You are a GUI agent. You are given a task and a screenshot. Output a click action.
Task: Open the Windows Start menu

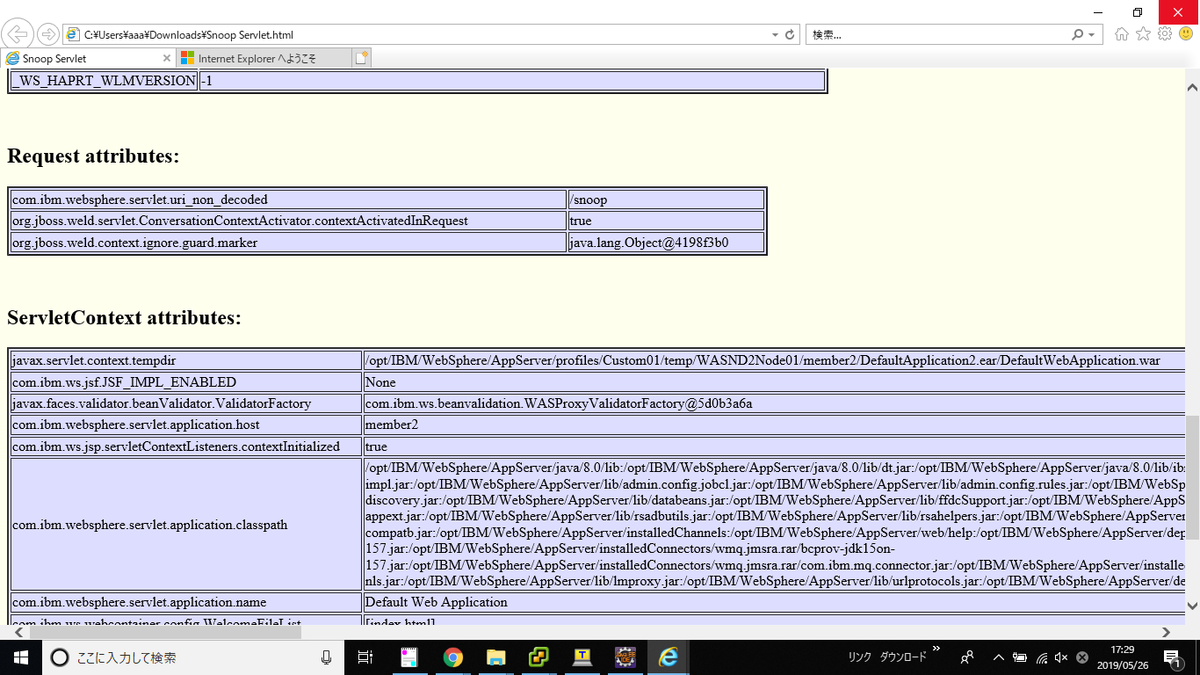(20, 657)
